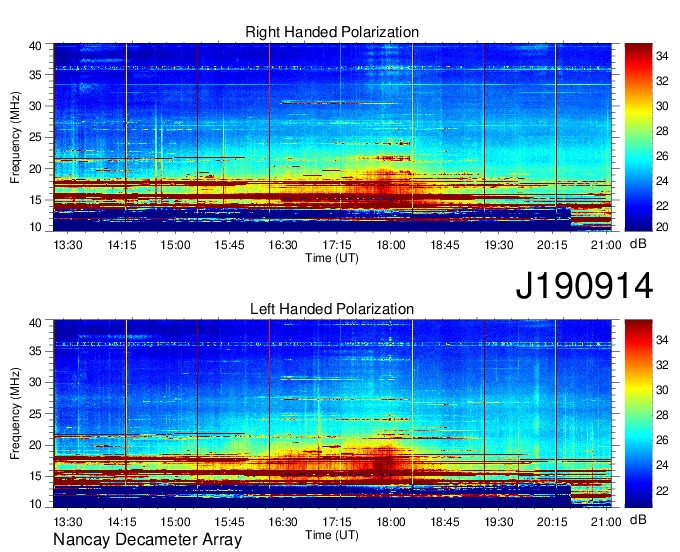The width and height of the screenshot is (680, 552).
Task: Click the 20 value on the top colorbar
Action: tap(662, 227)
